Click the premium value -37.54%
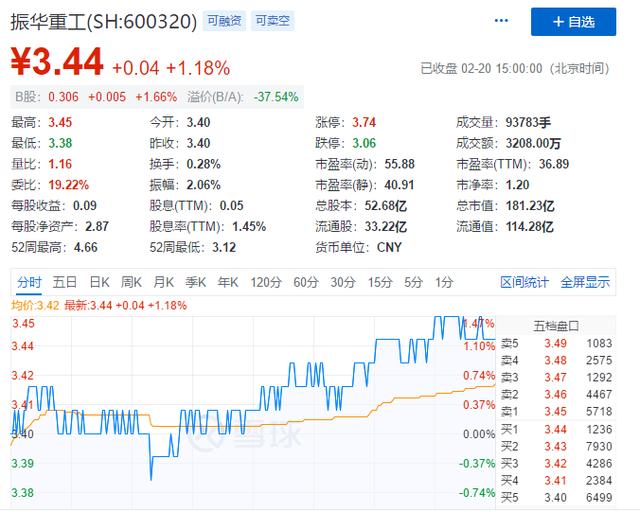This screenshot has width=640, height=512. pyautogui.click(x=276, y=97)
